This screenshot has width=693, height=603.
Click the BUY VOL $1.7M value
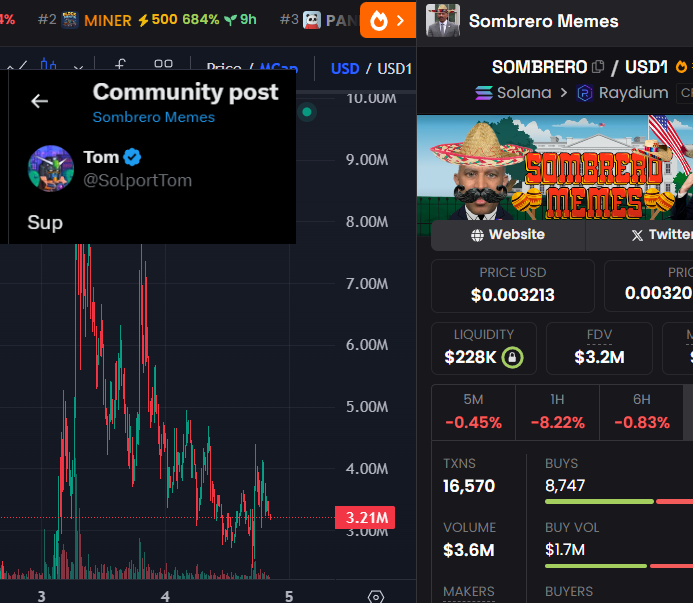[565, 550]
